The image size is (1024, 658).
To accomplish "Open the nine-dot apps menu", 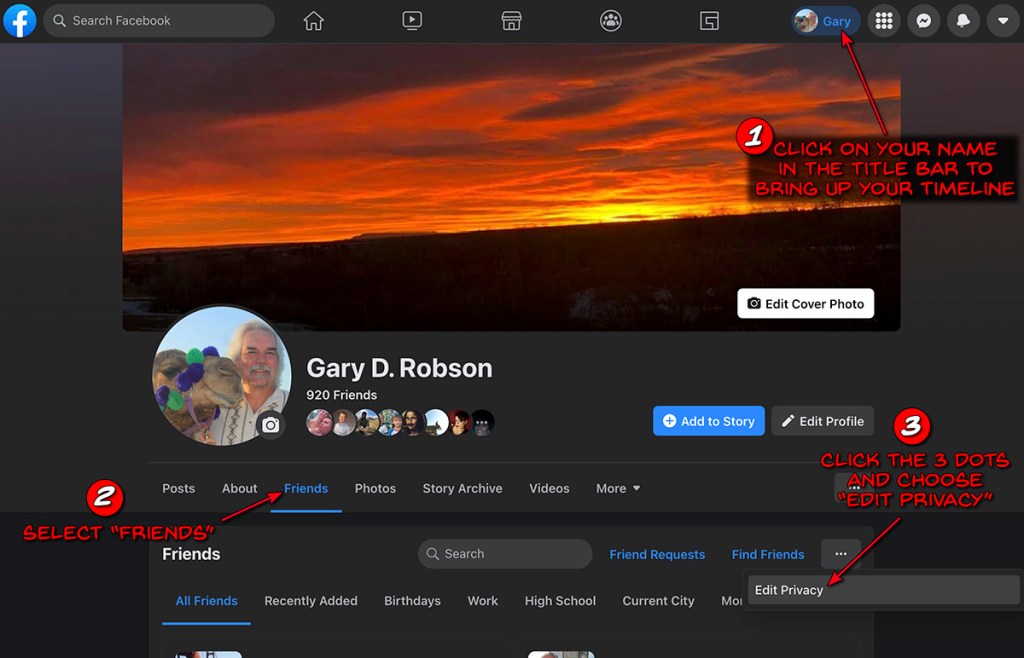I will pos(883,21).
